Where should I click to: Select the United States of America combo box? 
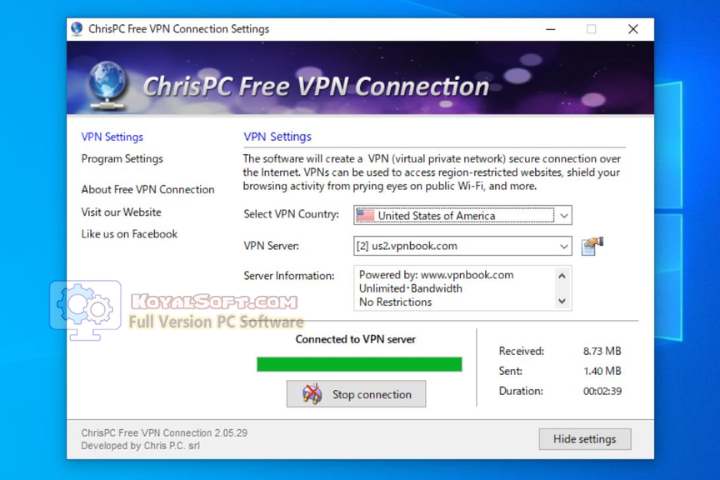pyautogui.click(x=463, y=215)
